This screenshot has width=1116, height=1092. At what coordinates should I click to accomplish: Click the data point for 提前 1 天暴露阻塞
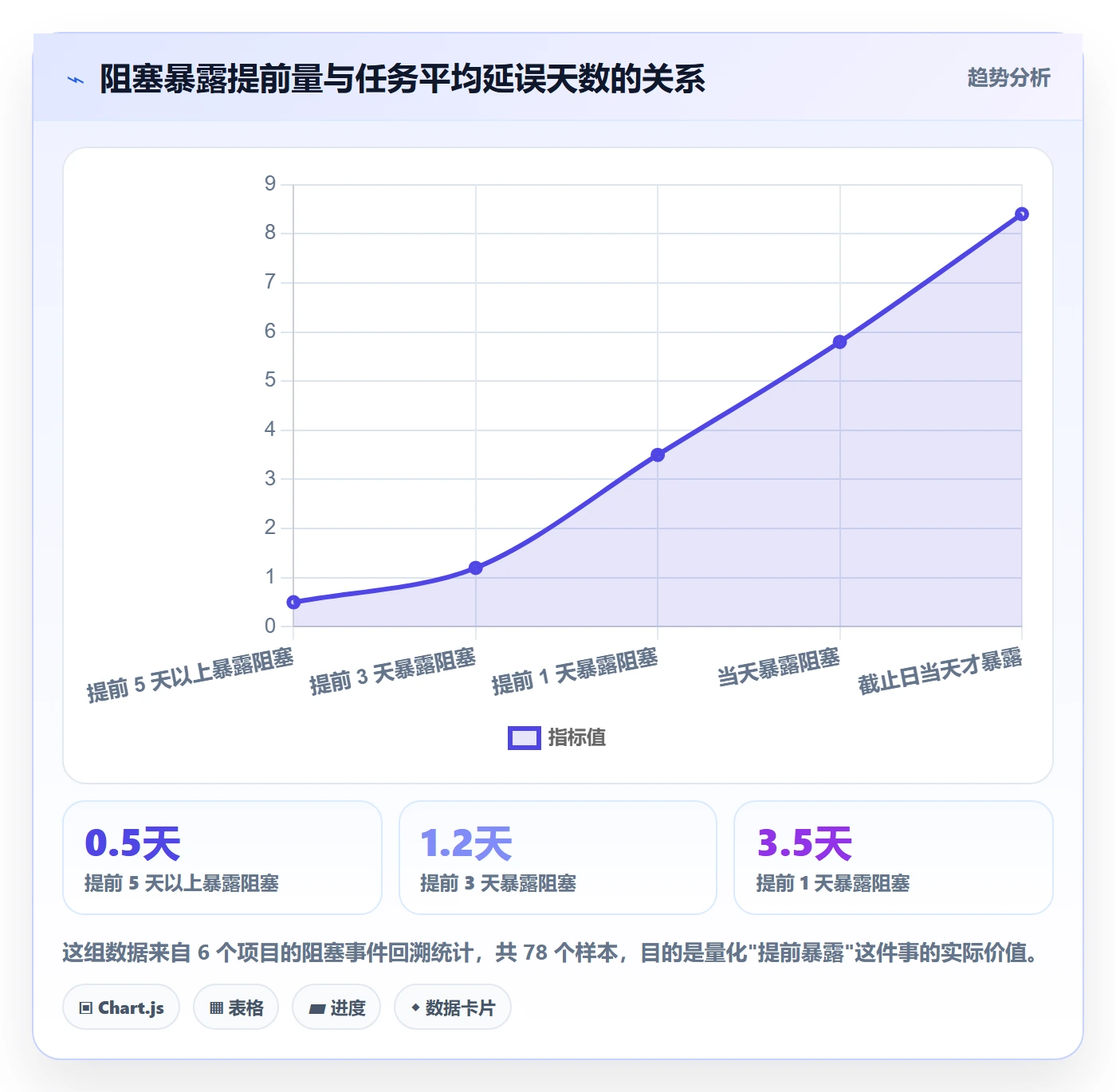[658, 455]
